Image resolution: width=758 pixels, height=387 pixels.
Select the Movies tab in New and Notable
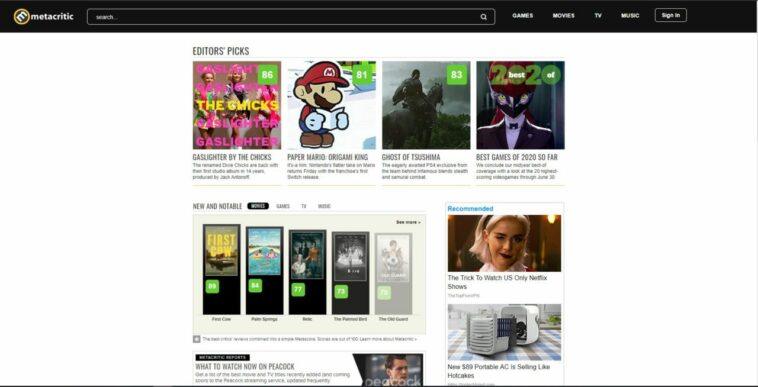pos(258,206)
